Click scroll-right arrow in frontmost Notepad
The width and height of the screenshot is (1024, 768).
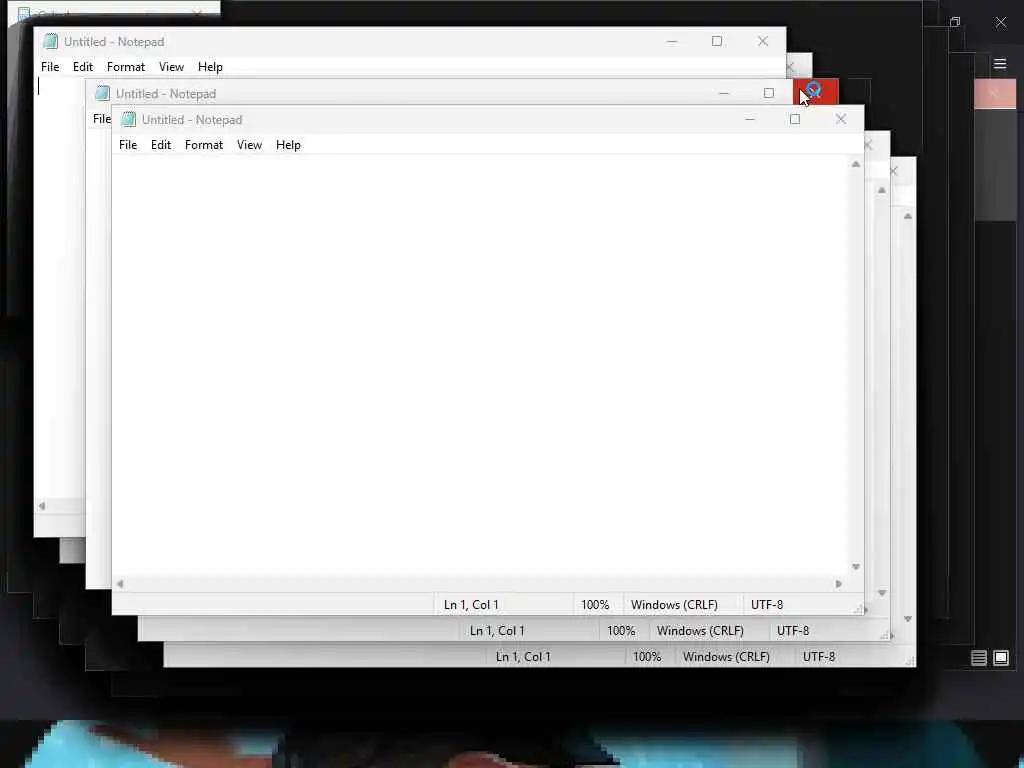click(x=839, y=584)
